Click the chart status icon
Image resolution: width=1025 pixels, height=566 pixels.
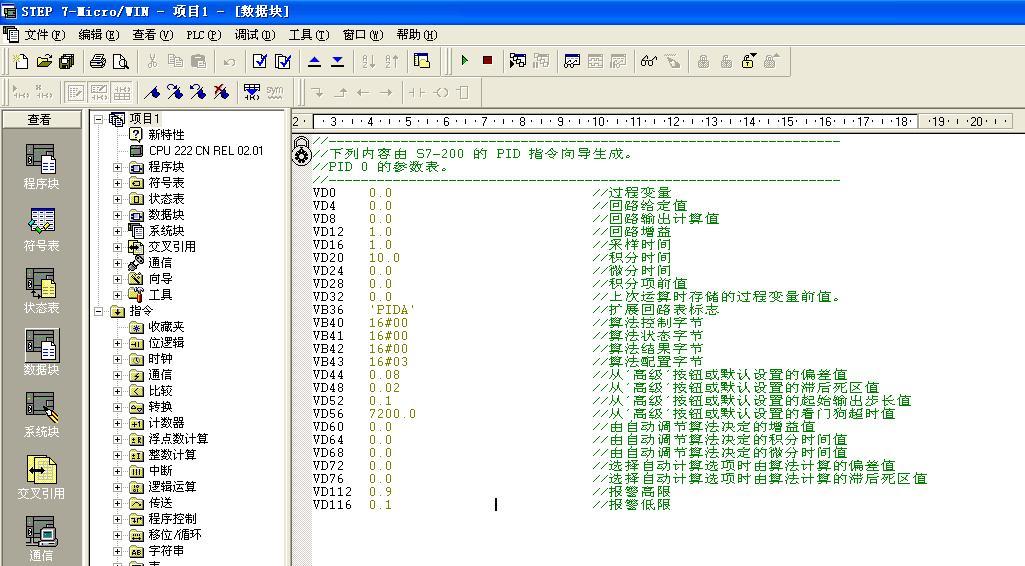(572, 61)
